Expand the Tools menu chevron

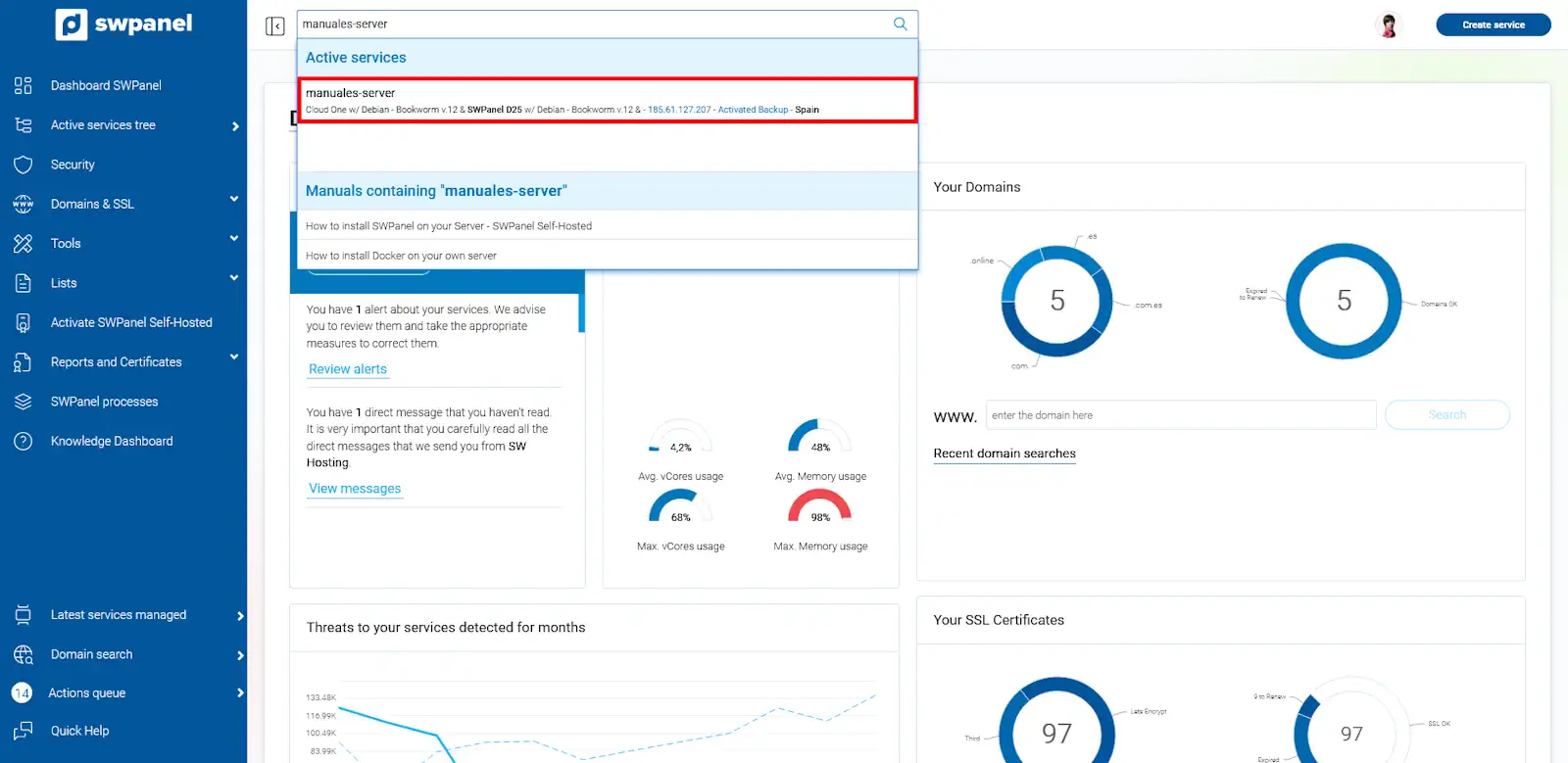pyautogui.click(x=234, y=239)
